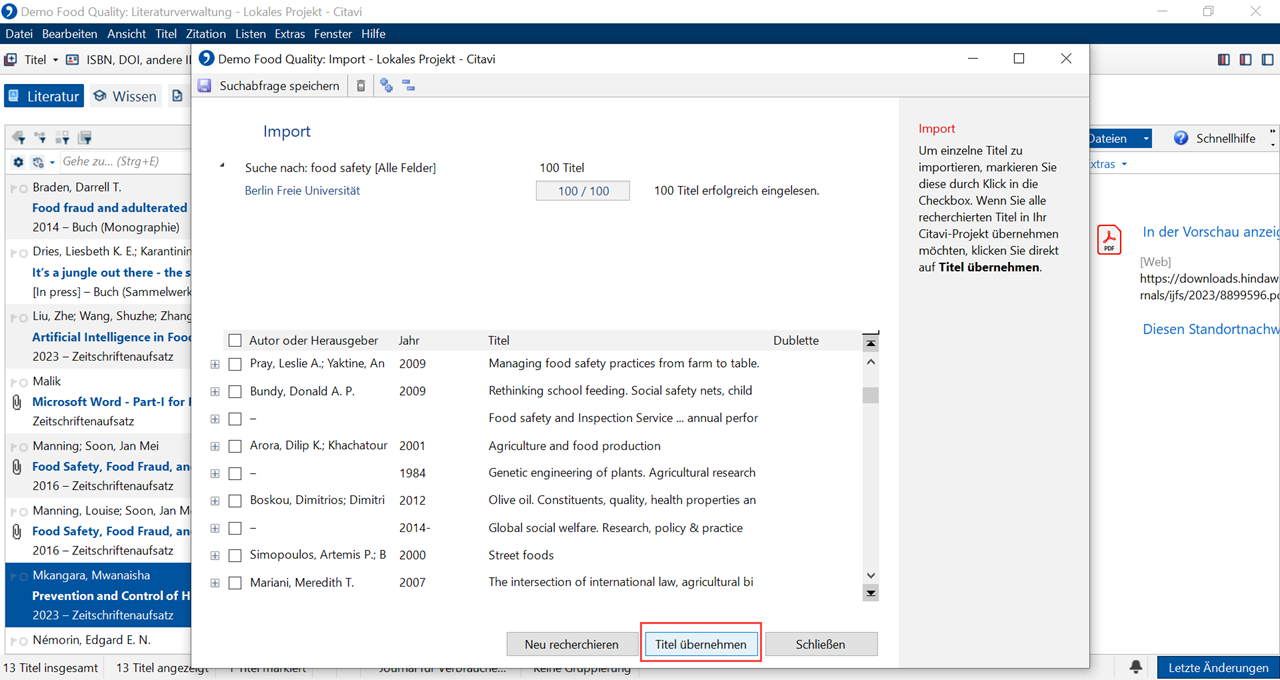
Task: Switch to the Wissen tab
Action: coord(125,96)
